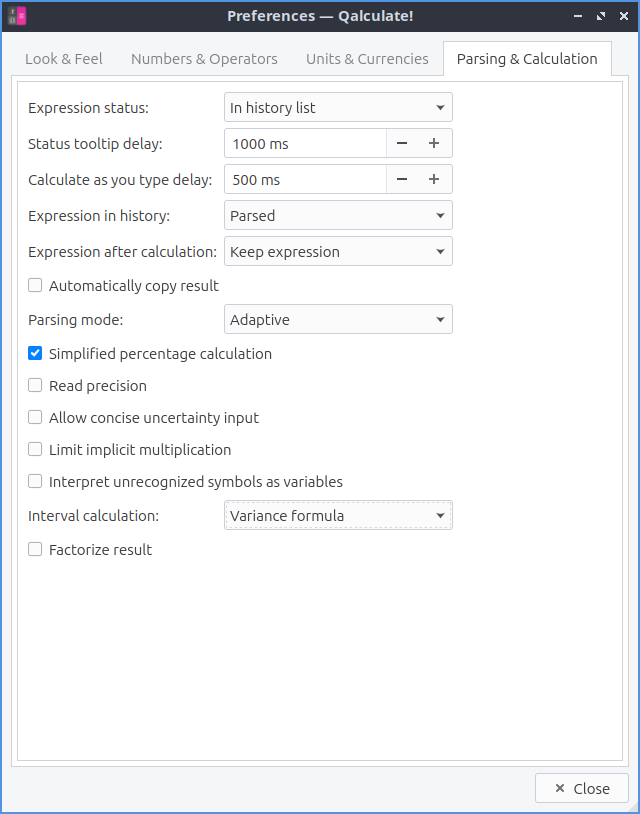Toggle Allow concise uncertainty input

(x=36, y=418)
